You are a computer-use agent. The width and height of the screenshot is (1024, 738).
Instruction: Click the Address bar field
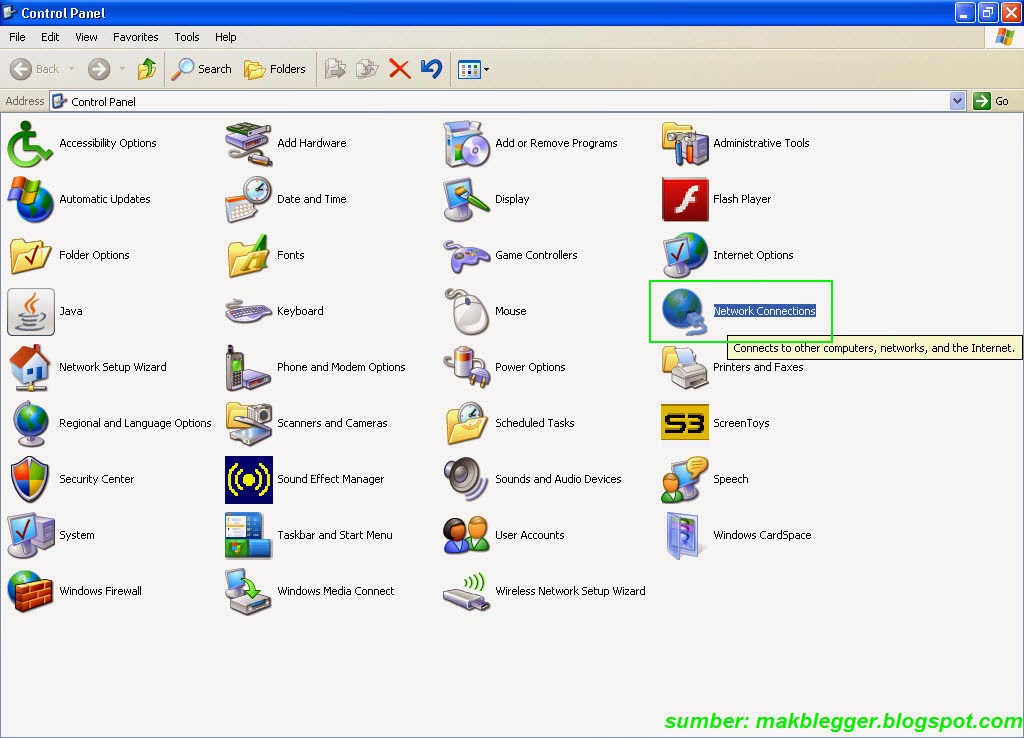[x=500, y=101]
